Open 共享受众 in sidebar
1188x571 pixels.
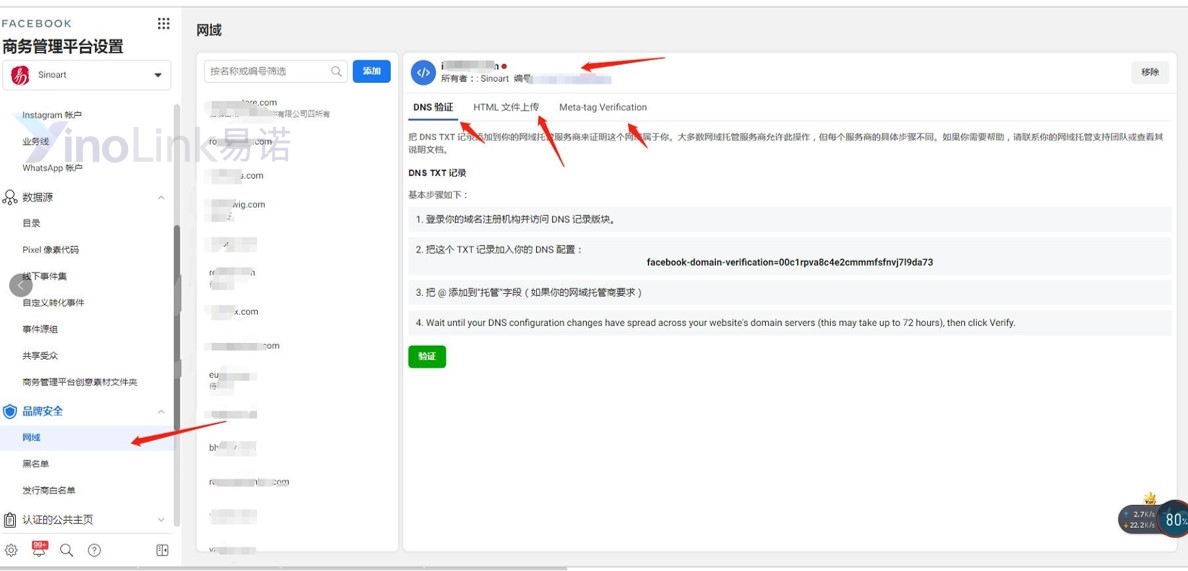tap(40, 356)
